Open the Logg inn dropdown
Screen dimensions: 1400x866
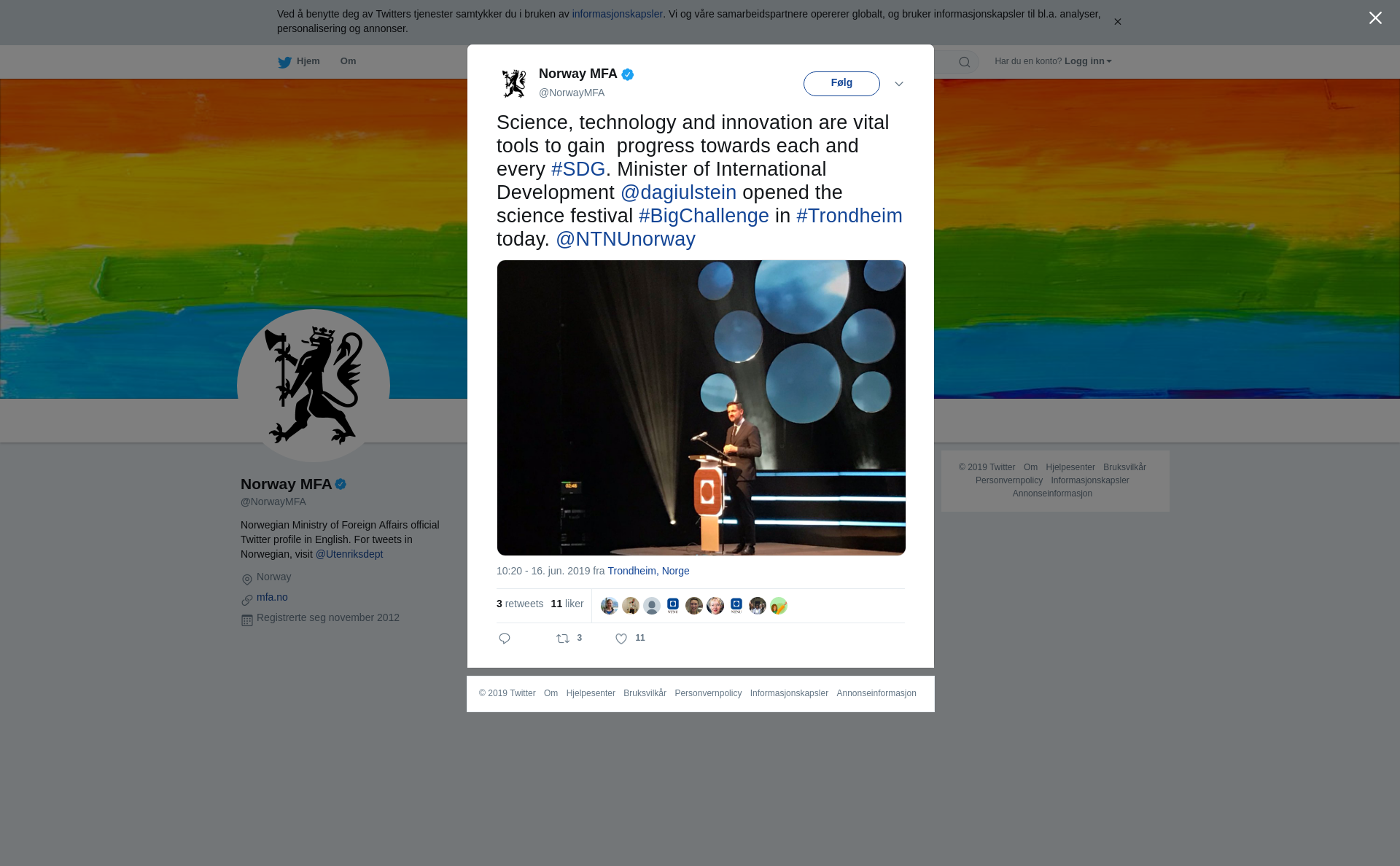click(x=1088, y=61)
